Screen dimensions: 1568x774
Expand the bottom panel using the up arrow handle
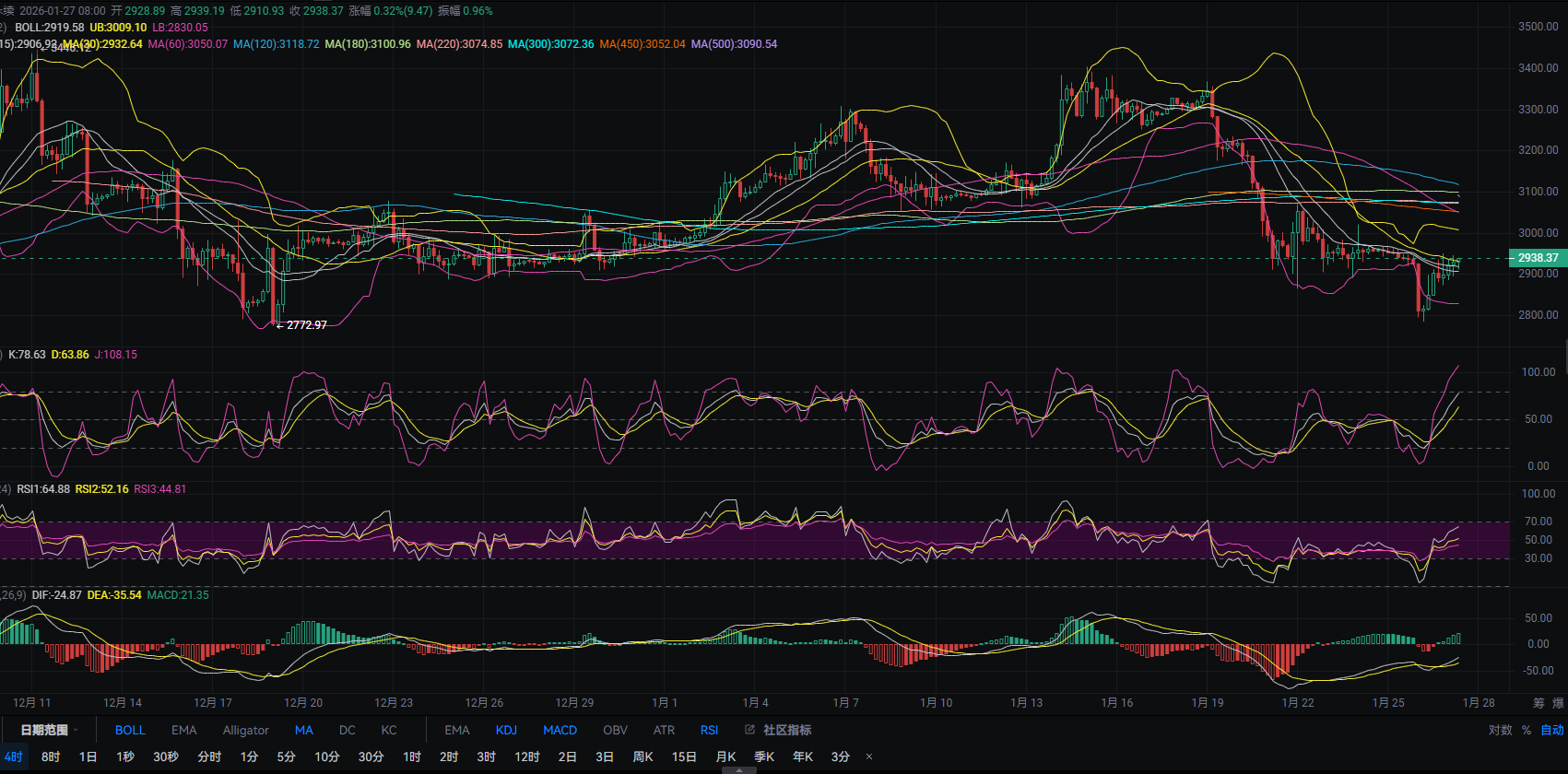pos(738,769)
